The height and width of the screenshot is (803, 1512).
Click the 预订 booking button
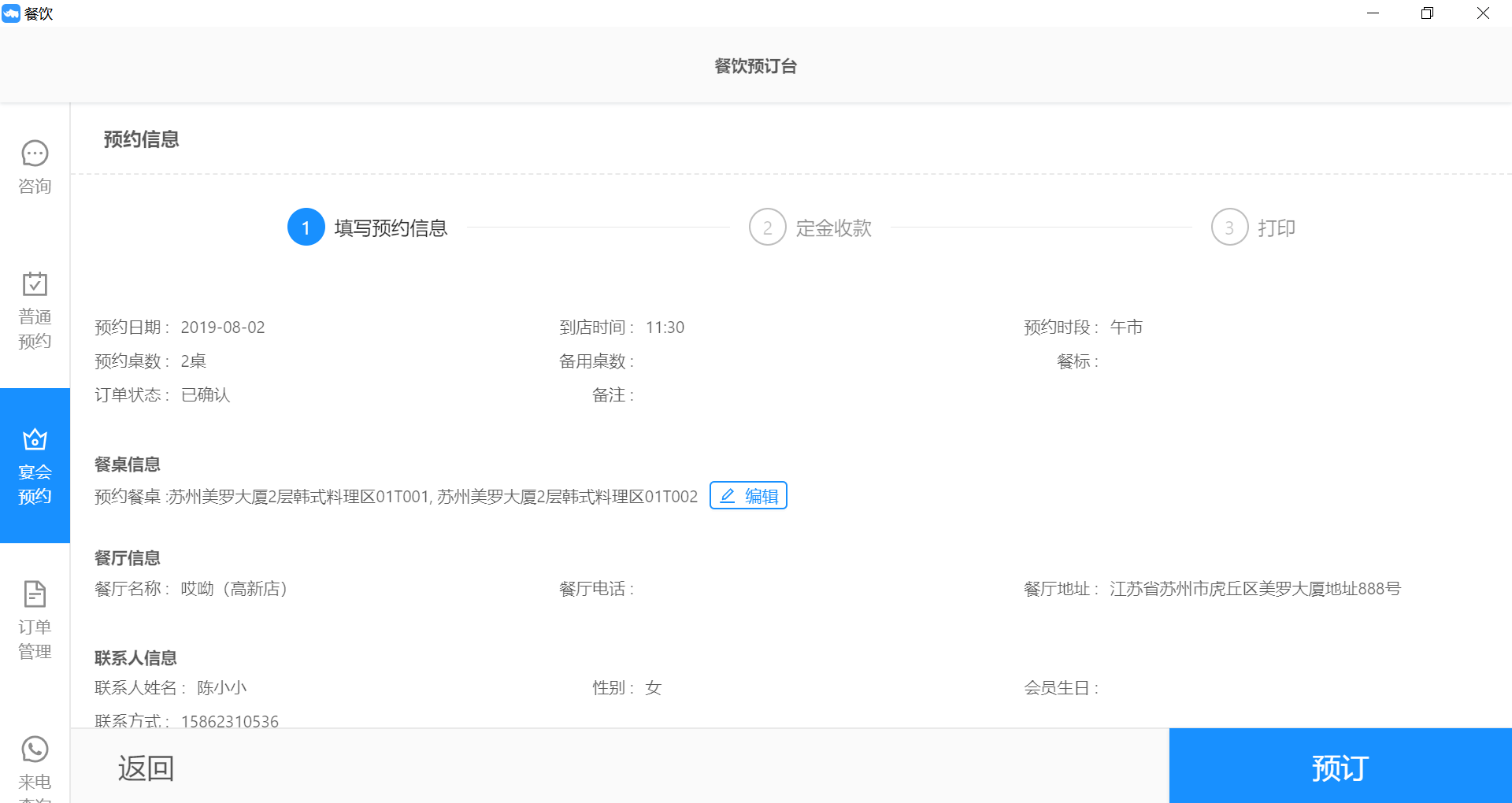coord(1340,766)
